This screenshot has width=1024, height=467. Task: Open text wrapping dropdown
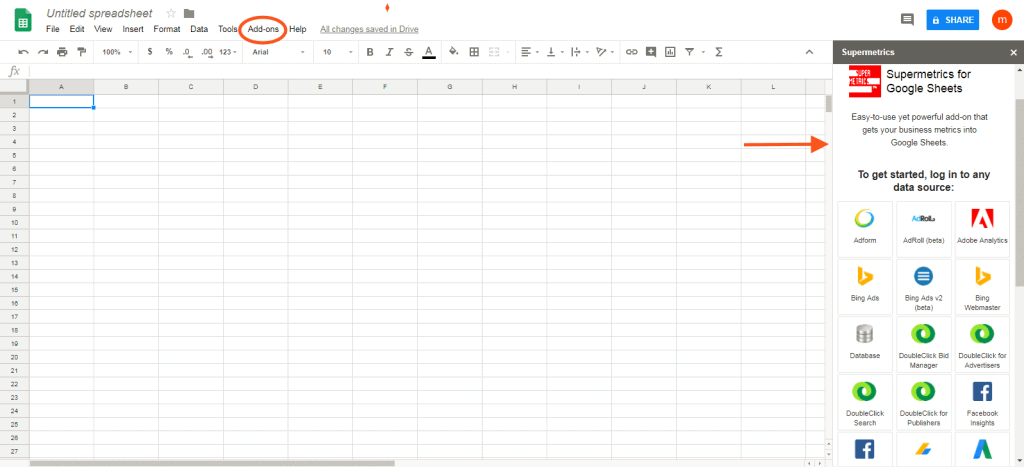click(579, 52)
